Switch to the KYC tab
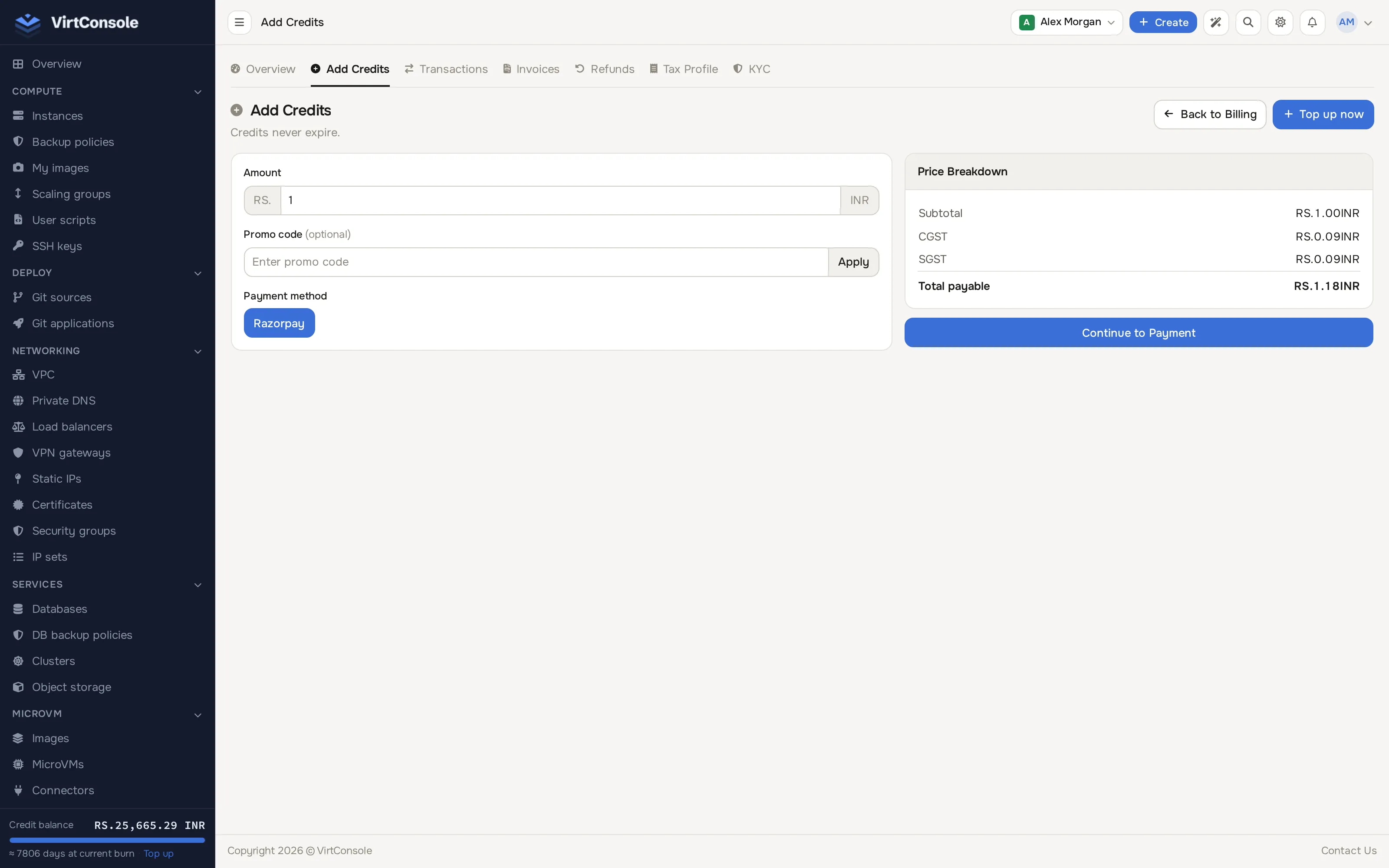The height and width of the screenshot is (868, 1389). click(751, 69)
